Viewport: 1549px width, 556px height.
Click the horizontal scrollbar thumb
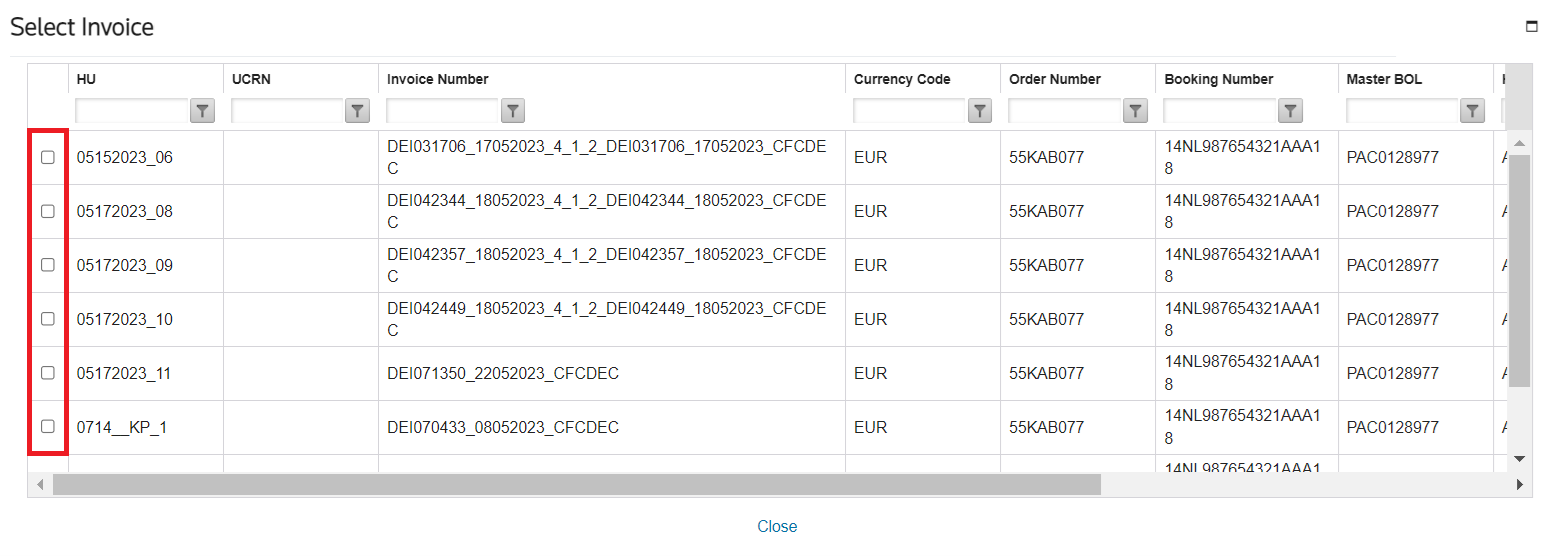click(577, 485)
